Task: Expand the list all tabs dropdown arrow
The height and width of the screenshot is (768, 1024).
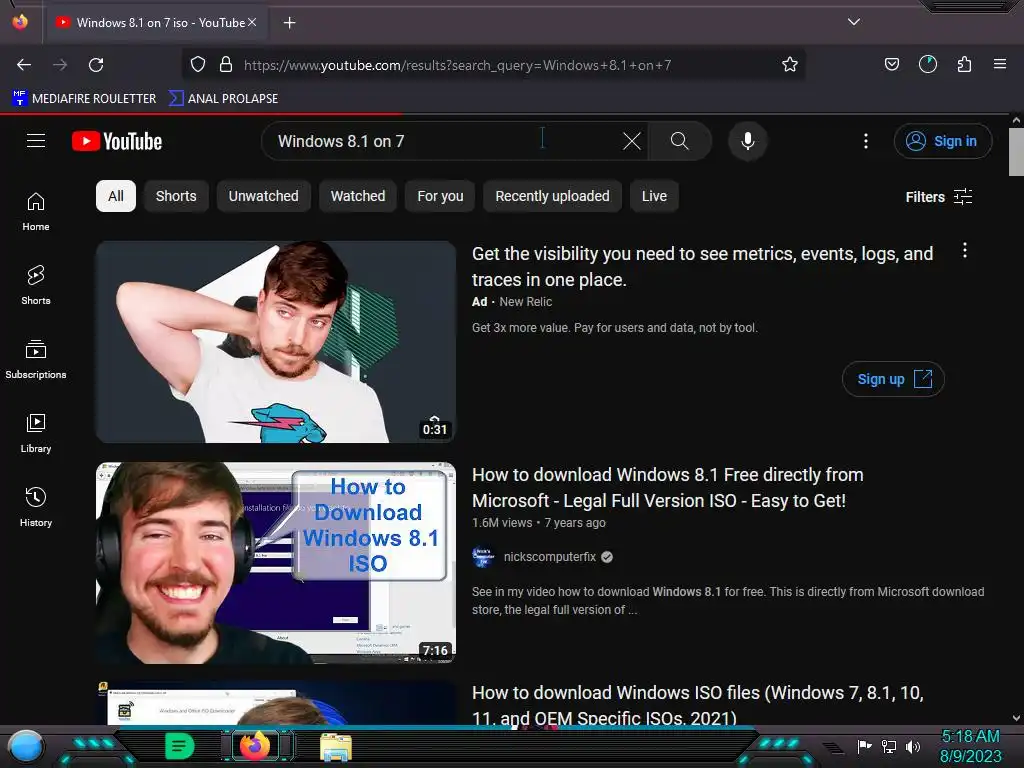Action: click(854, 22)
